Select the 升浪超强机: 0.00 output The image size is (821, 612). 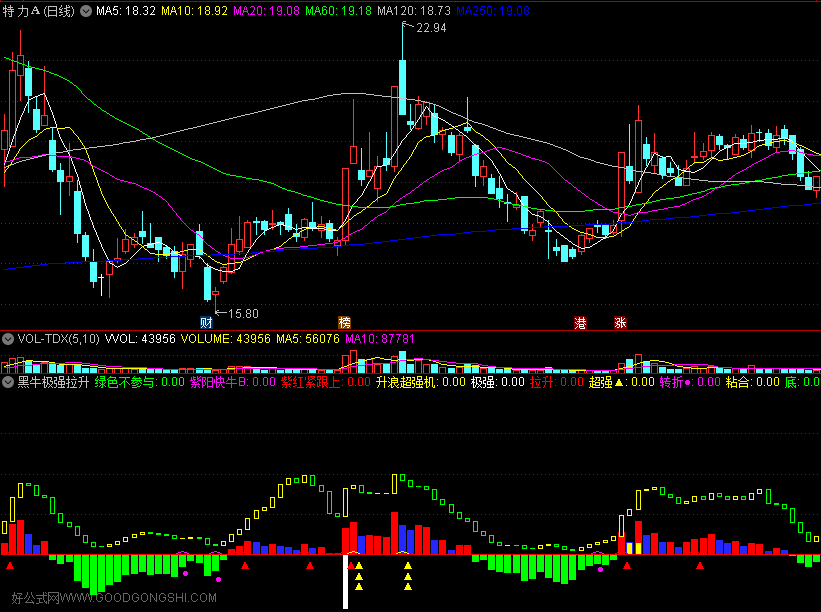click(x=420, y=382)
